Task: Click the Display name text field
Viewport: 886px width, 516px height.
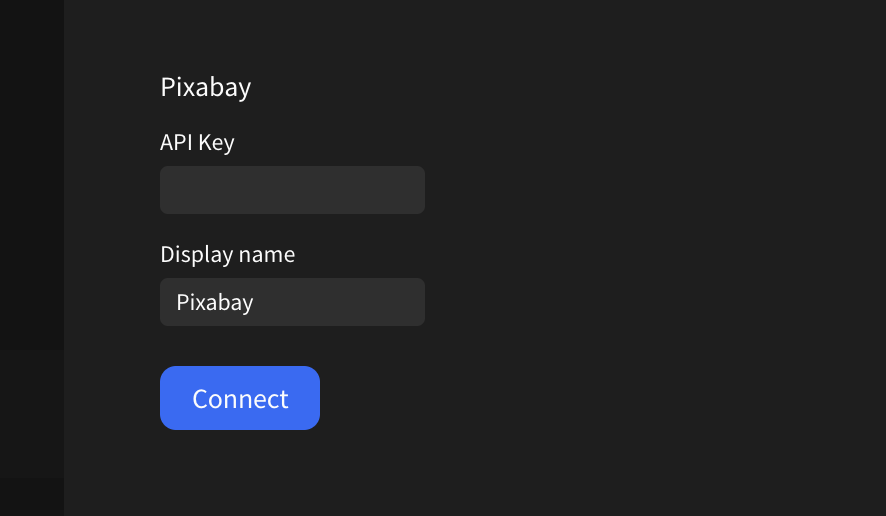Action: tap(292, 302)
